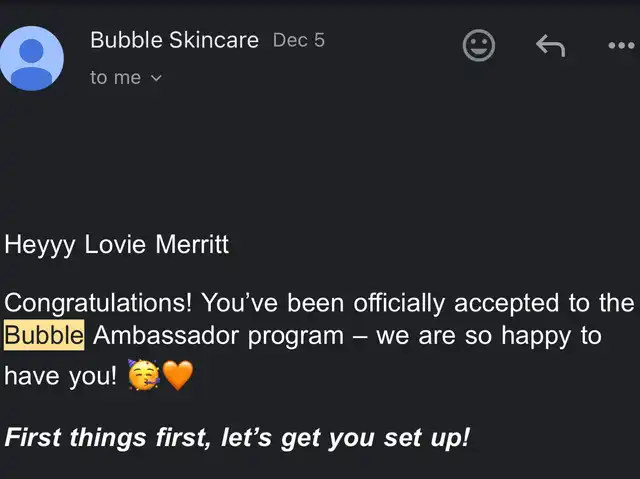
Task: Open the three-dot more options menu
Action: click(x=621, y=45)
